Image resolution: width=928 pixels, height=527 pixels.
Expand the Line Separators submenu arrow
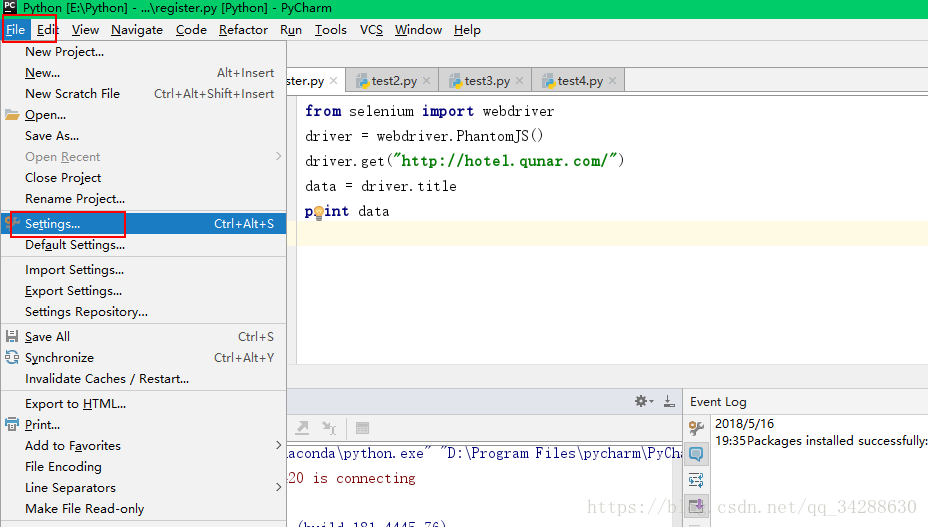(x=278, y=487)
